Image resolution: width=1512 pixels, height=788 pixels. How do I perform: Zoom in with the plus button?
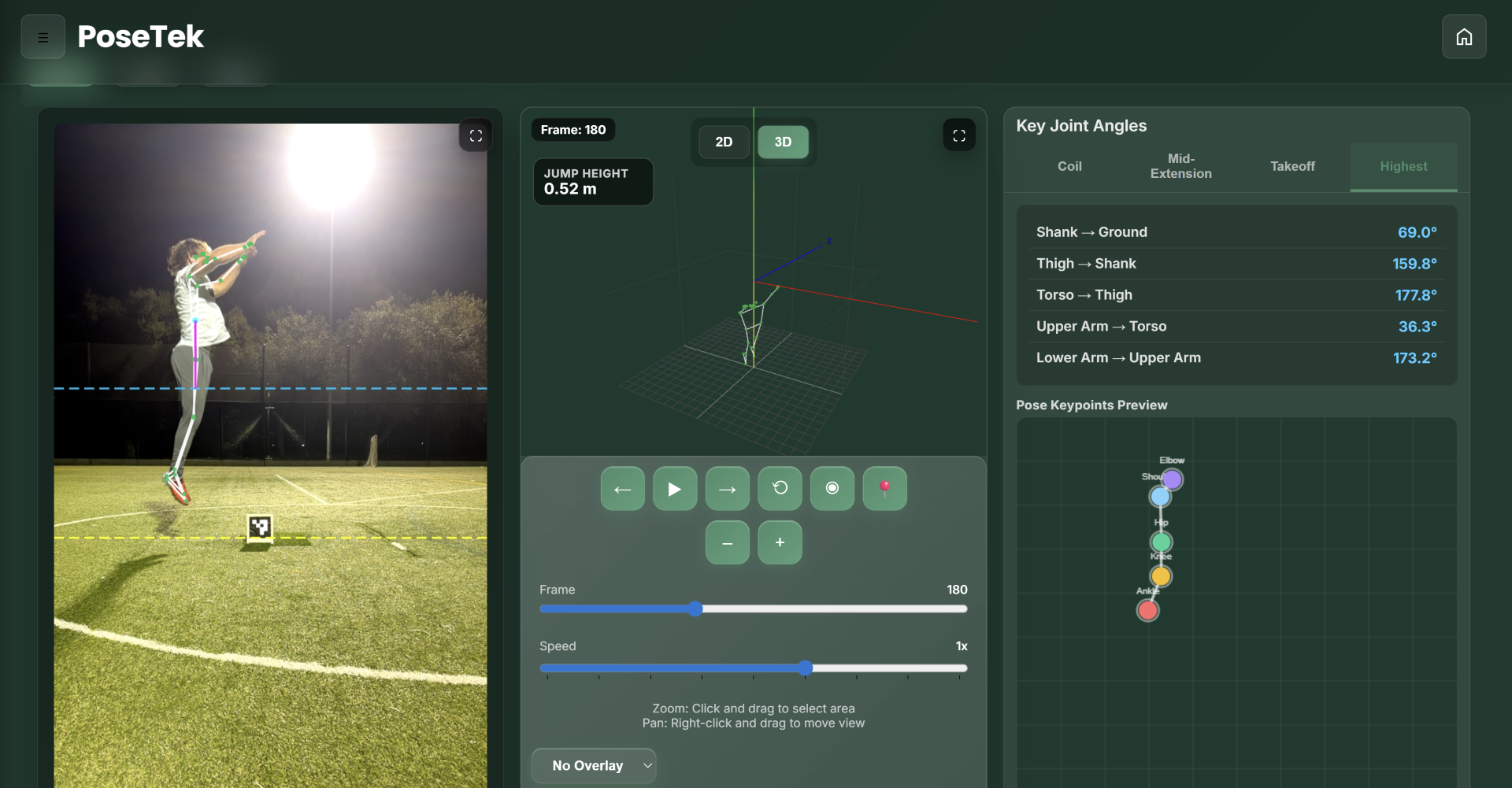click(x=780, y=542)
